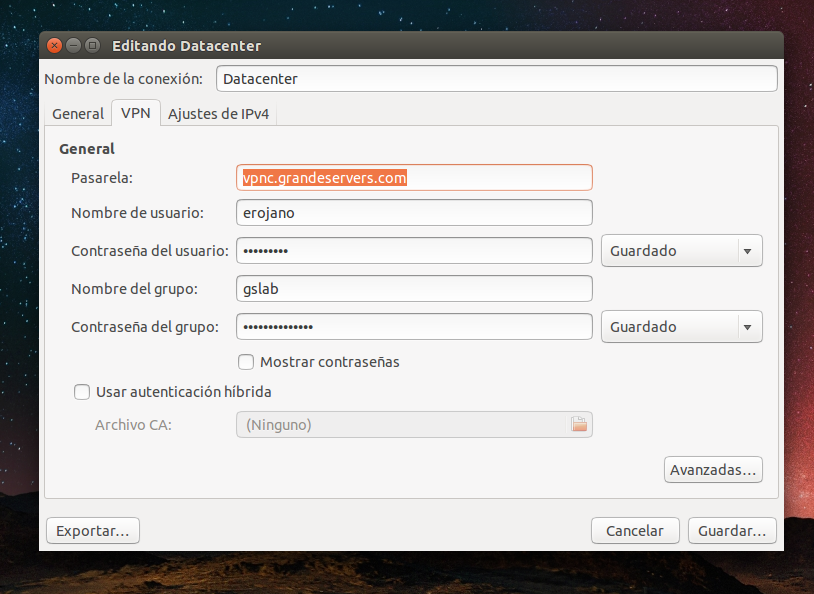Image resolution: width=814 pixels, height=594 pixels.
Task: Maximize the dialog with the title bar button
Action: 92,46
